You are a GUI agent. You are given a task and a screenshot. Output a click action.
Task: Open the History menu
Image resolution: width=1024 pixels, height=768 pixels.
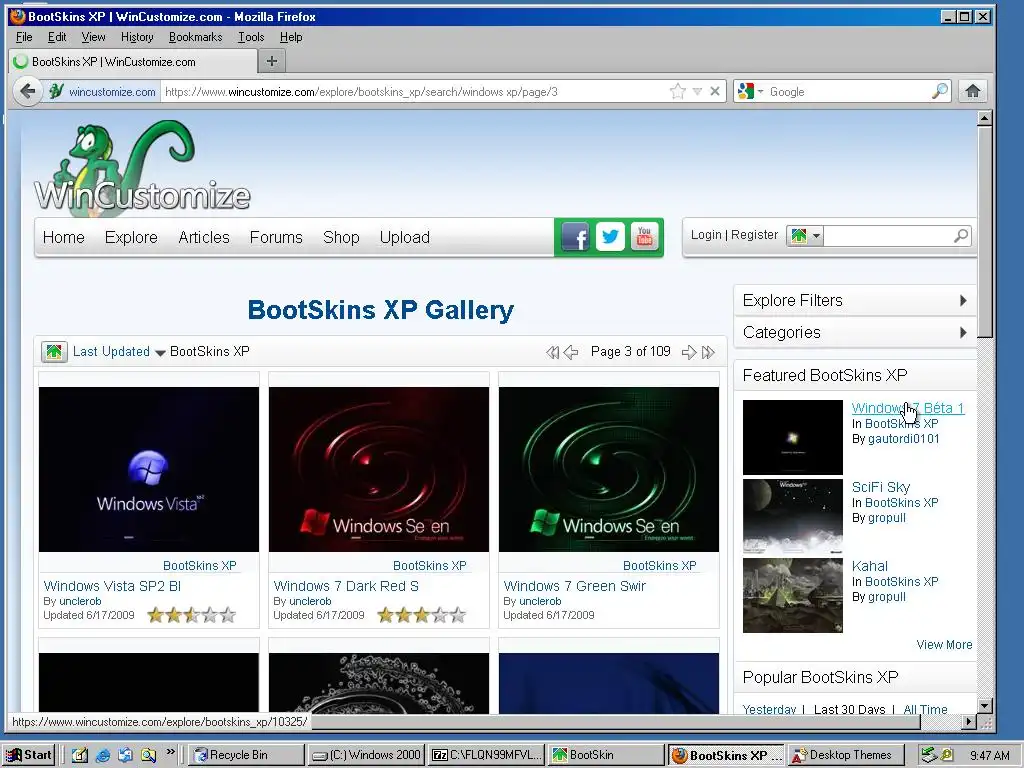pyautogui.click(x=137, y=37)
